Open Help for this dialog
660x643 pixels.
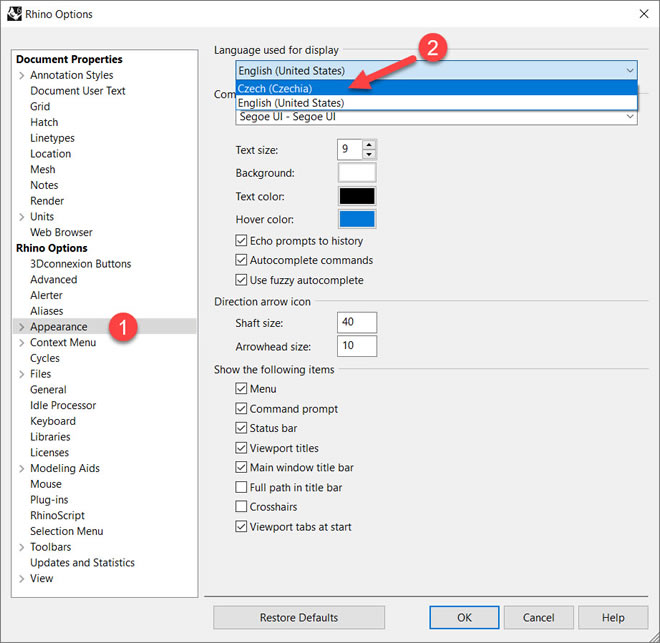click(x=613, y=617)
